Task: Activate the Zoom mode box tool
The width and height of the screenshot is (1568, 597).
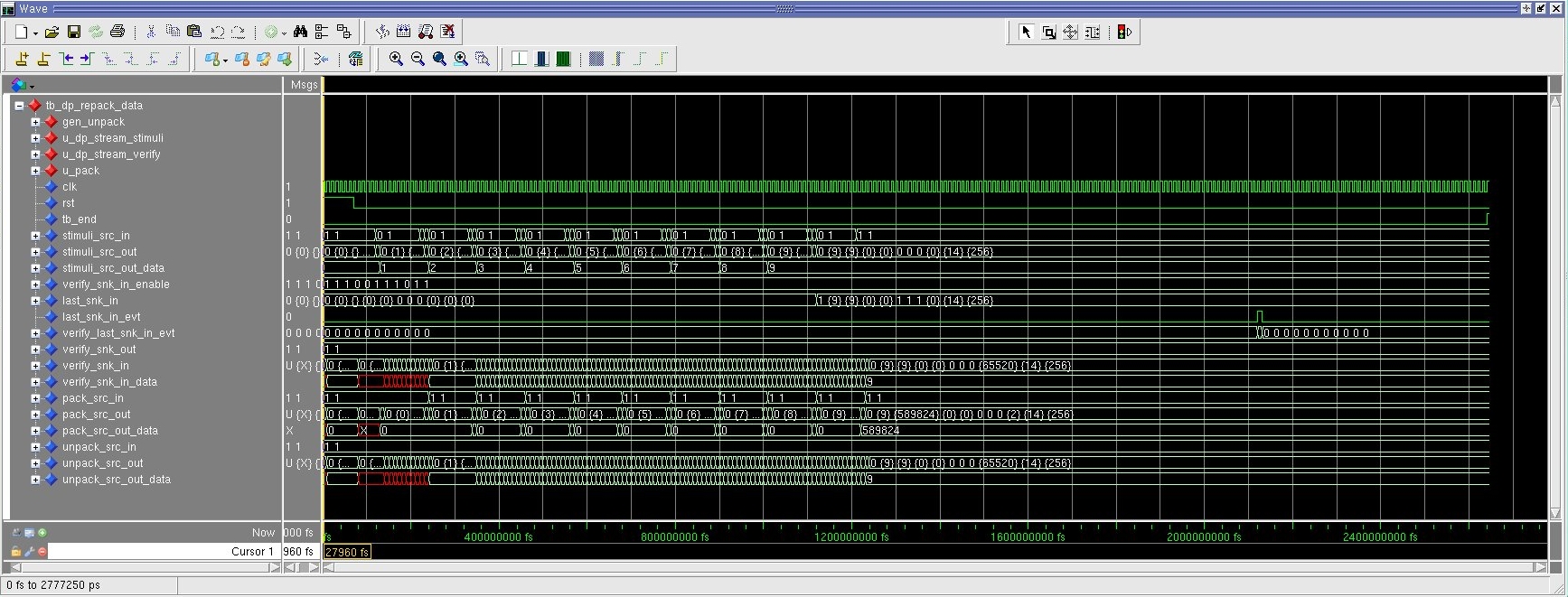Action: [1048, 33]
